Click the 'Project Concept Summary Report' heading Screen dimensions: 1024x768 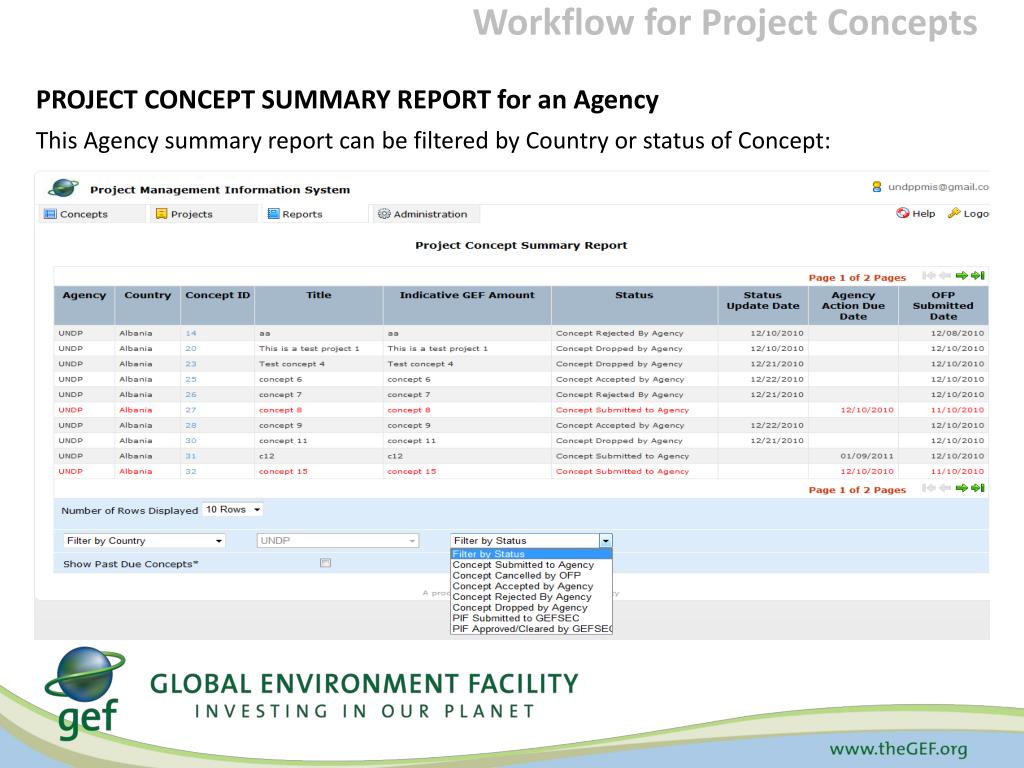521,246
